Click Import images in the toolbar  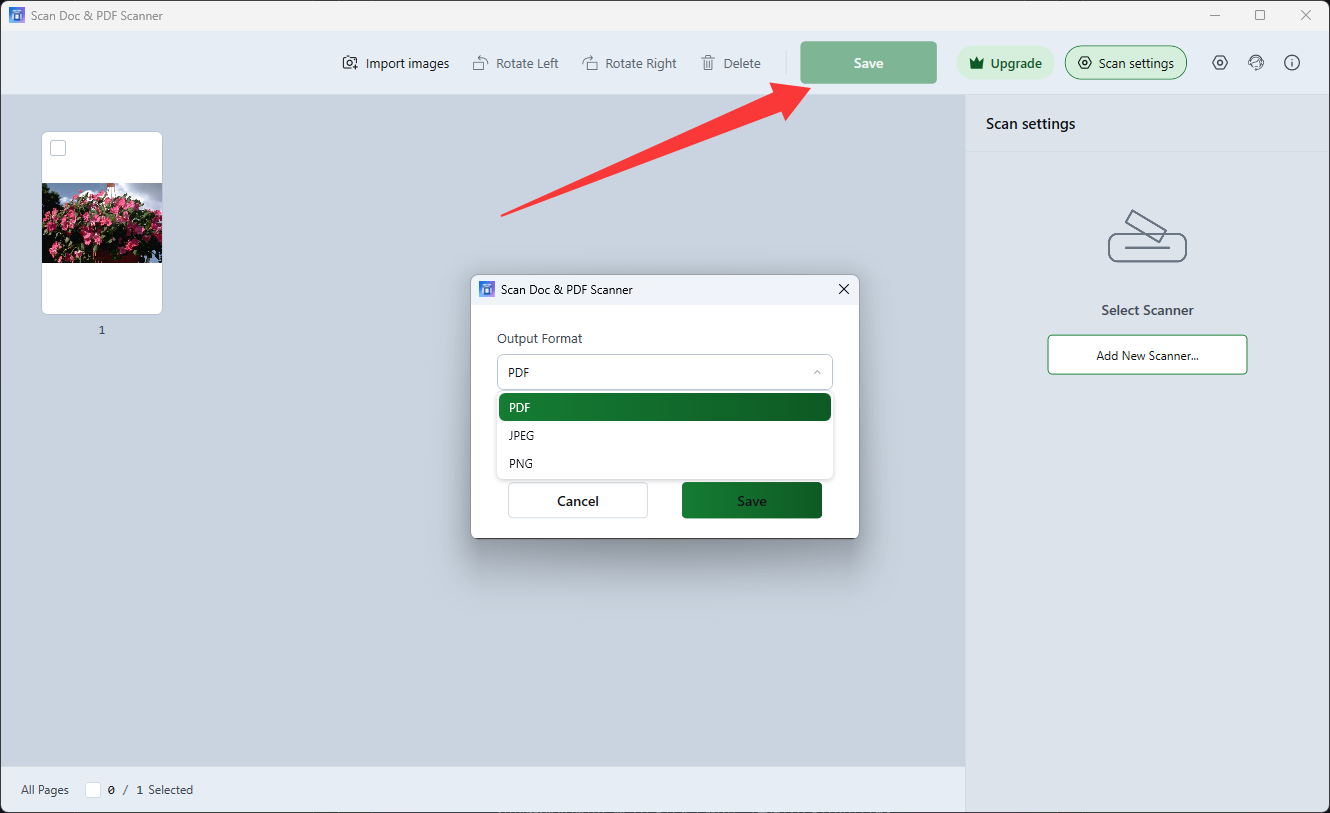click(x=396, y=63)
